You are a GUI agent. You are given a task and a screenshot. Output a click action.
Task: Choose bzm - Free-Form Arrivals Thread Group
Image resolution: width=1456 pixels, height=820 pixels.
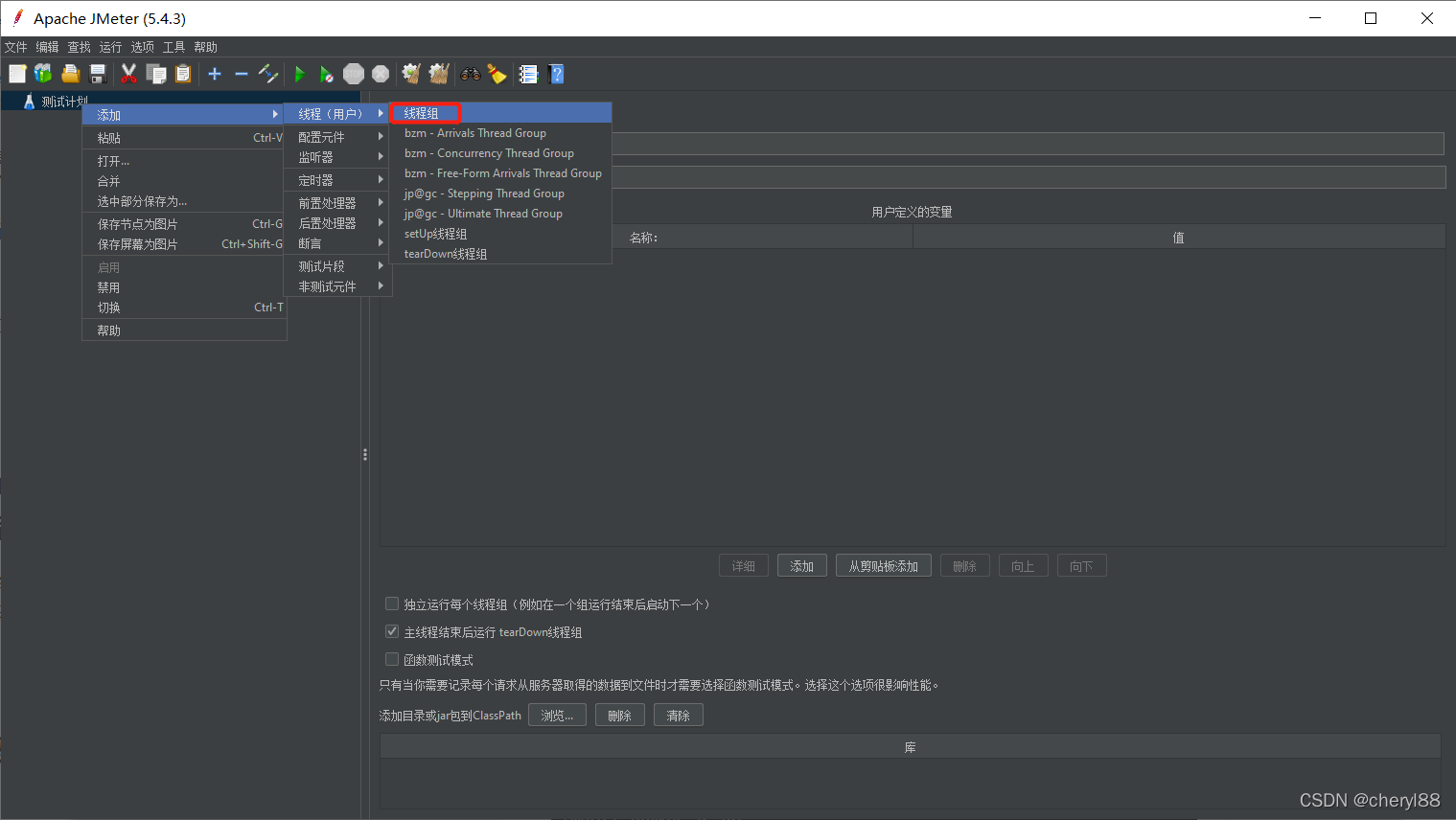coord(500,173)
